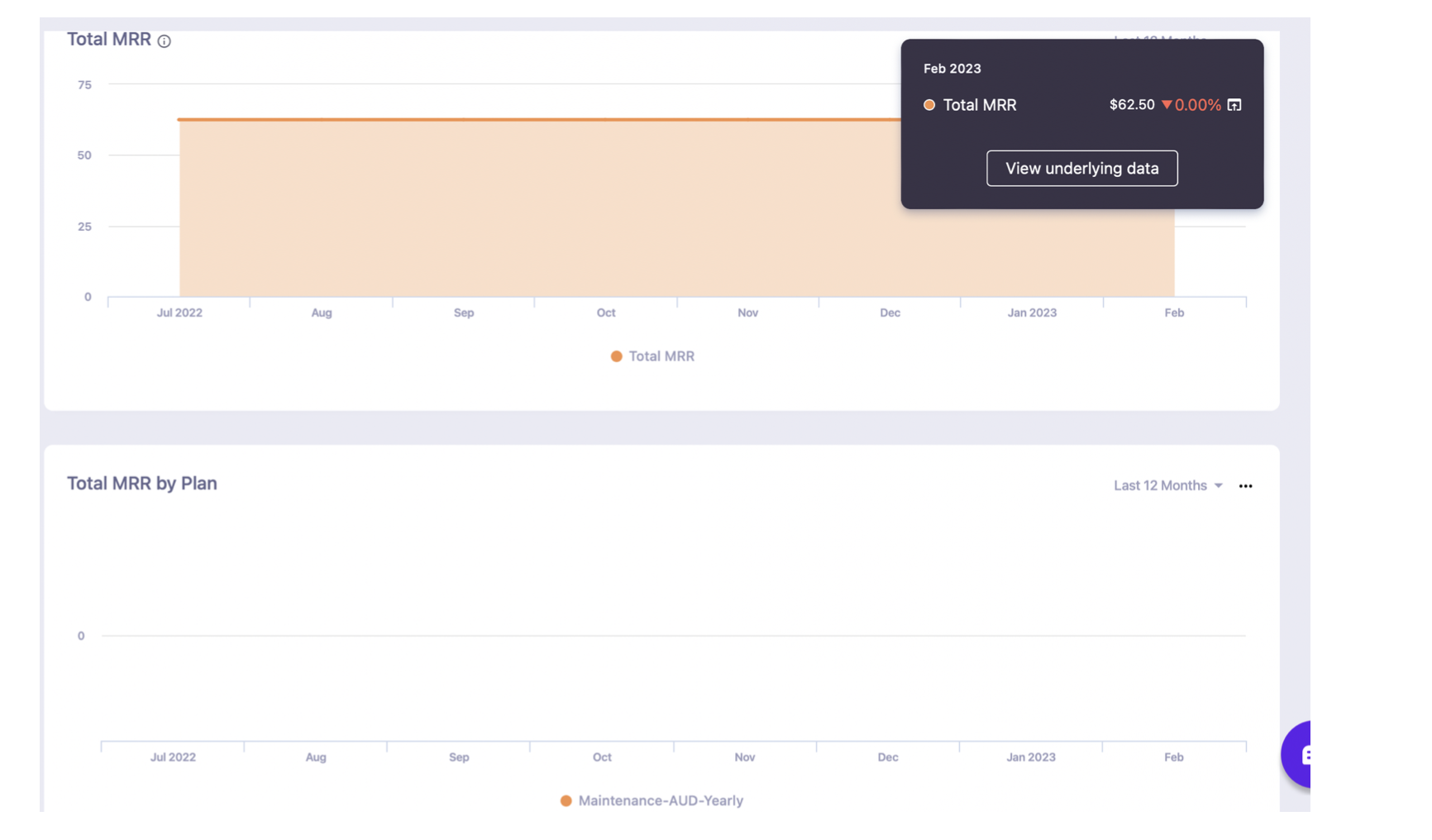Click the orange Total MRR dot in tooltip

[929, 105]
